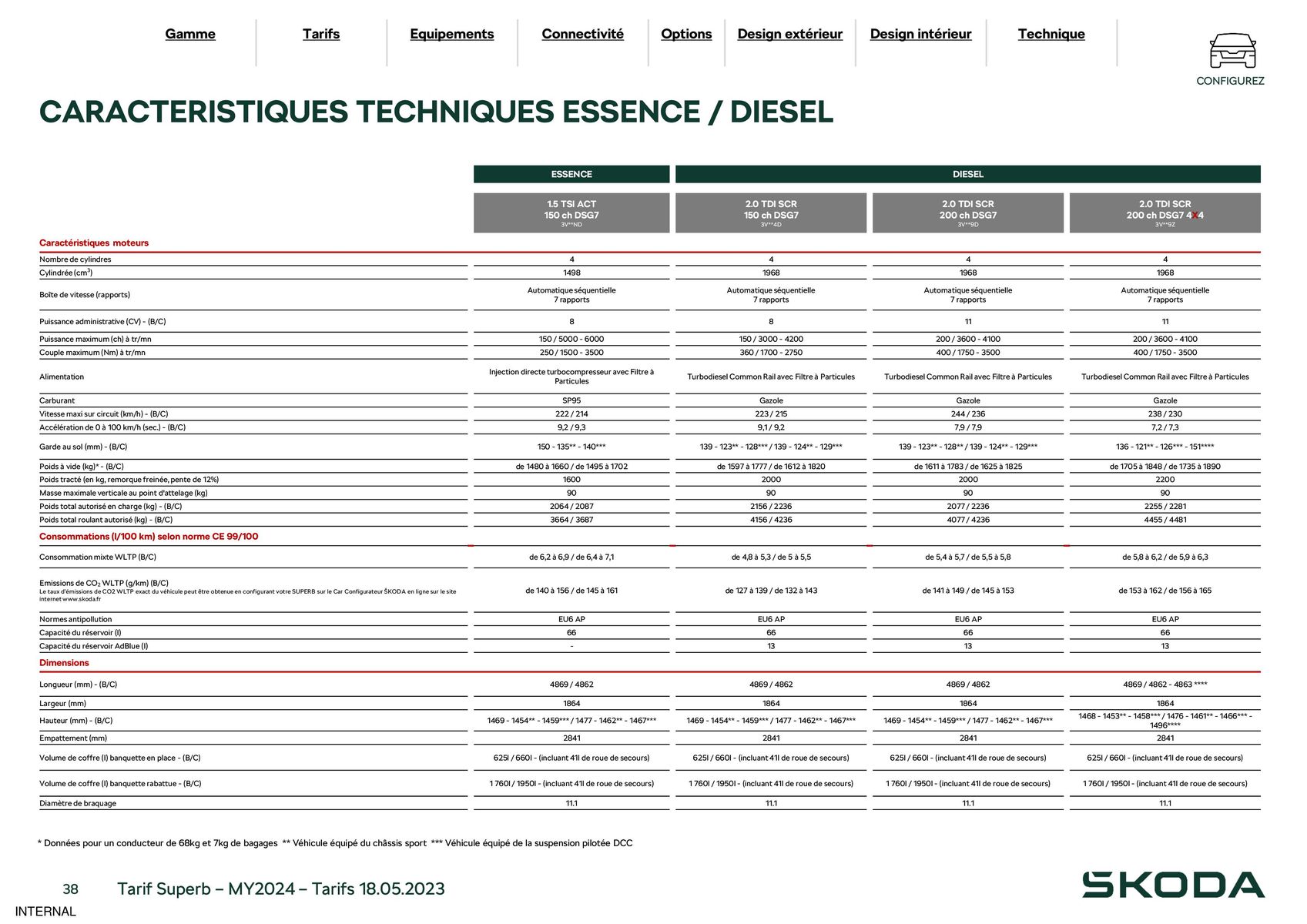Click 'de 4,8 à 5,3 / de 5 à 5,5' consumption
This screenshot has height=924, width=1307.
click(x=771, y=557)
